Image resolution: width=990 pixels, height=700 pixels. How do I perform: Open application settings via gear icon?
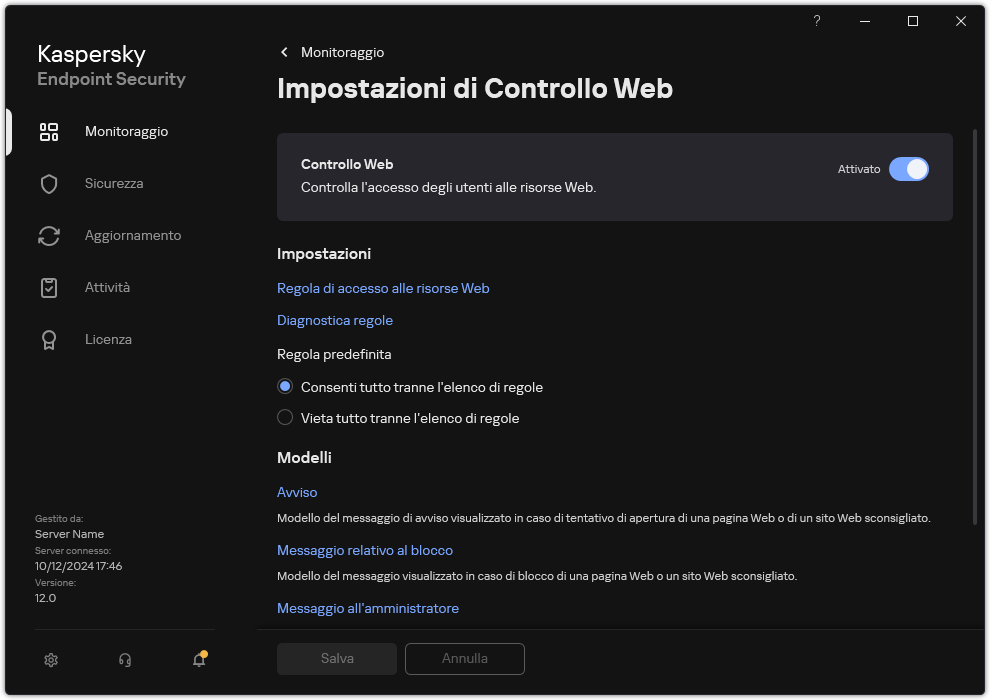pos(50,660)
